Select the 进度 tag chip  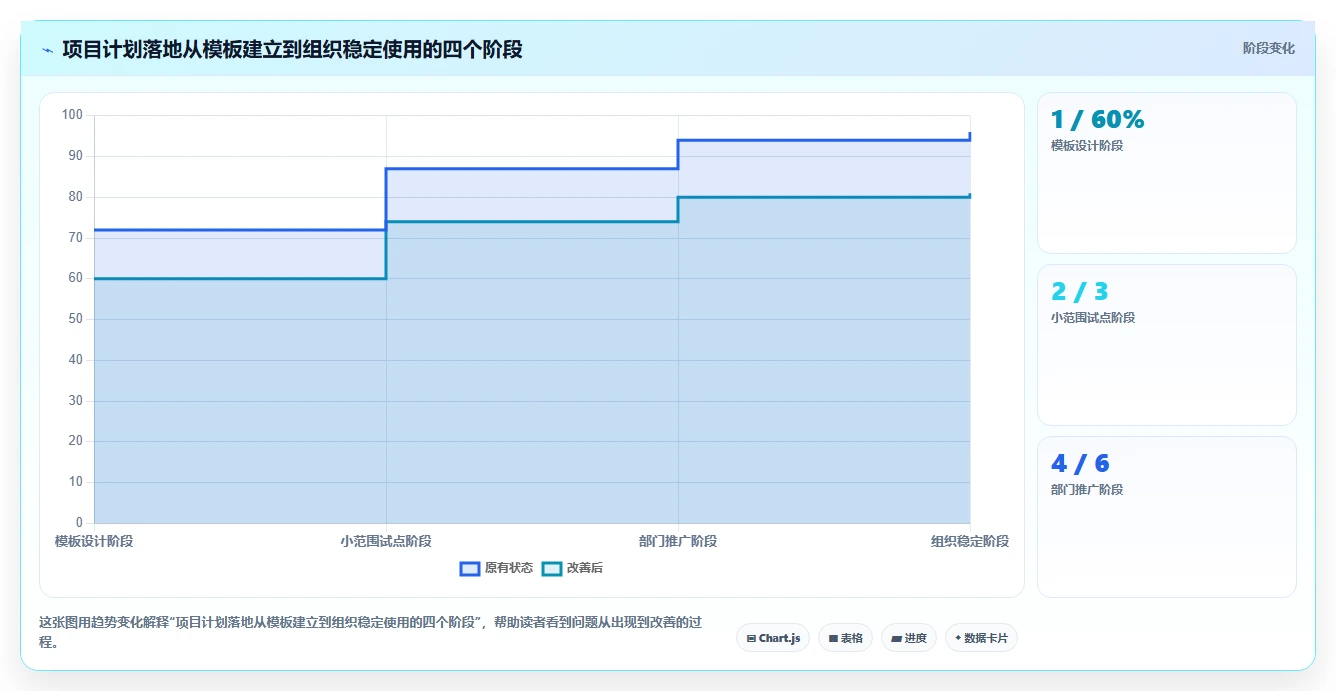[x=909, y=638]
